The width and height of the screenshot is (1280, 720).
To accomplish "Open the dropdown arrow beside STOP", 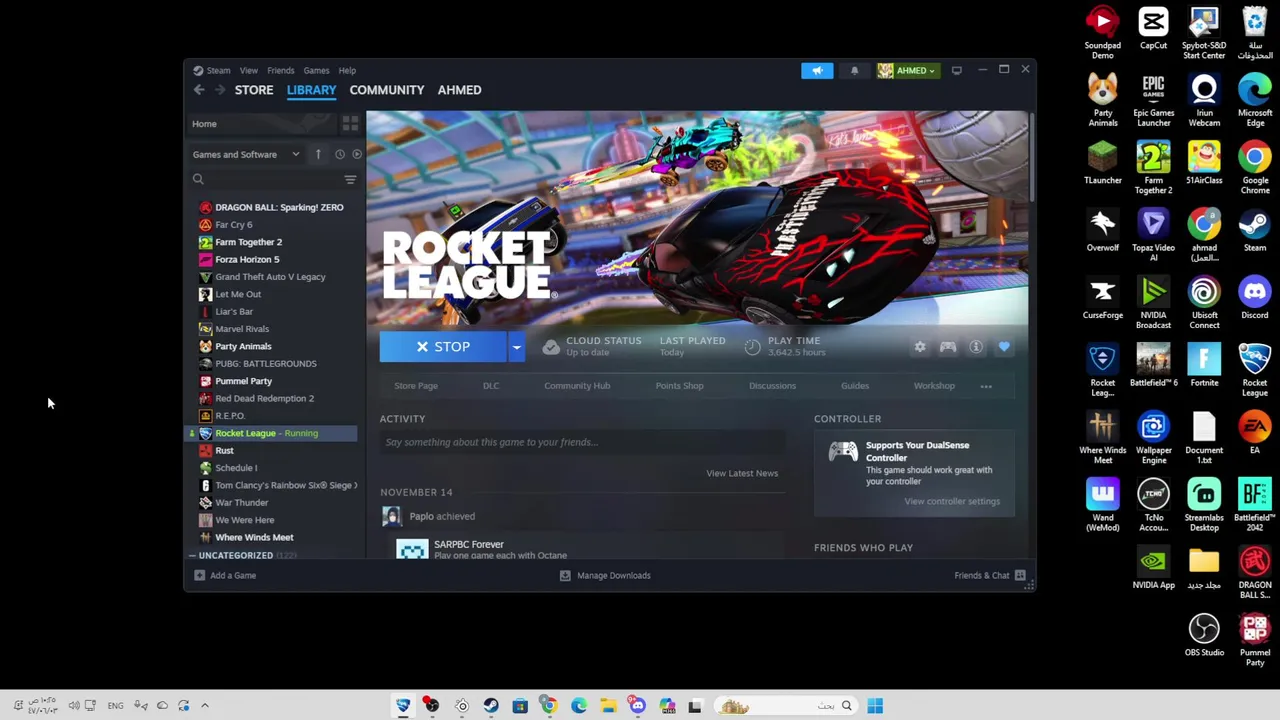I will pyautogui.click(x=516, y=347).
